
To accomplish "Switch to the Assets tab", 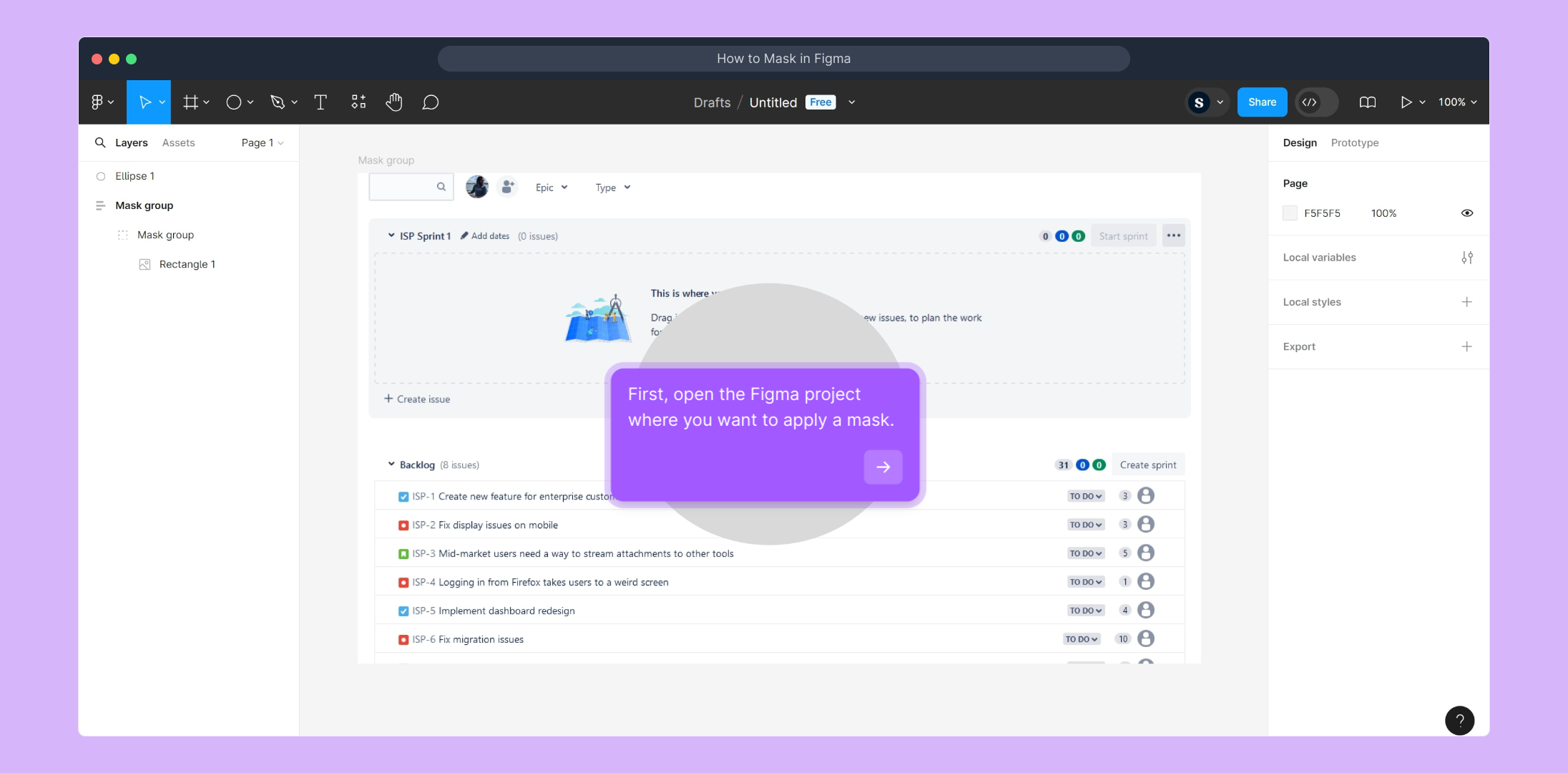I will [178, 143].
